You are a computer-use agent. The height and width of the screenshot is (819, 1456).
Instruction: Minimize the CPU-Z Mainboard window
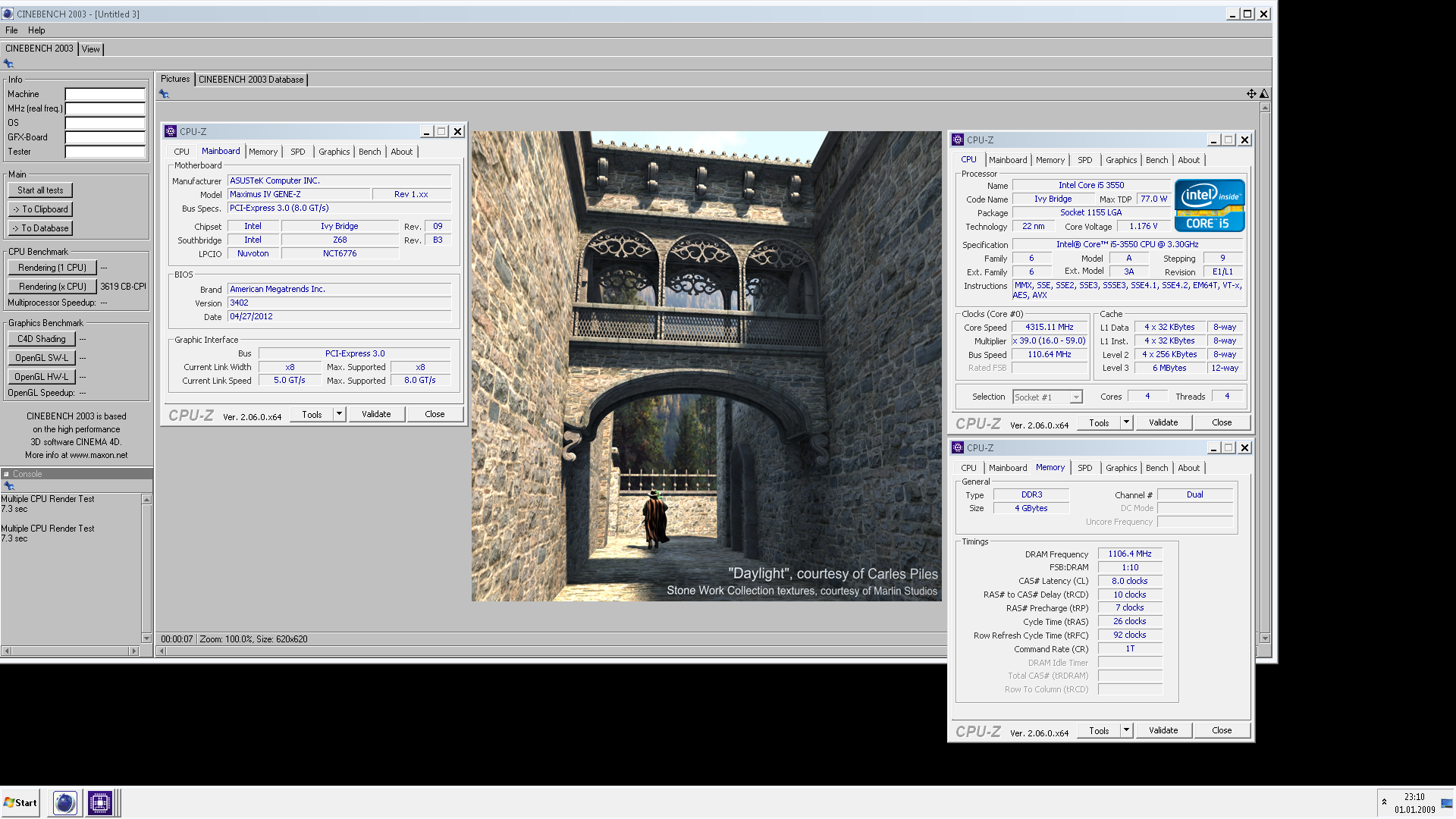(426, 132)
